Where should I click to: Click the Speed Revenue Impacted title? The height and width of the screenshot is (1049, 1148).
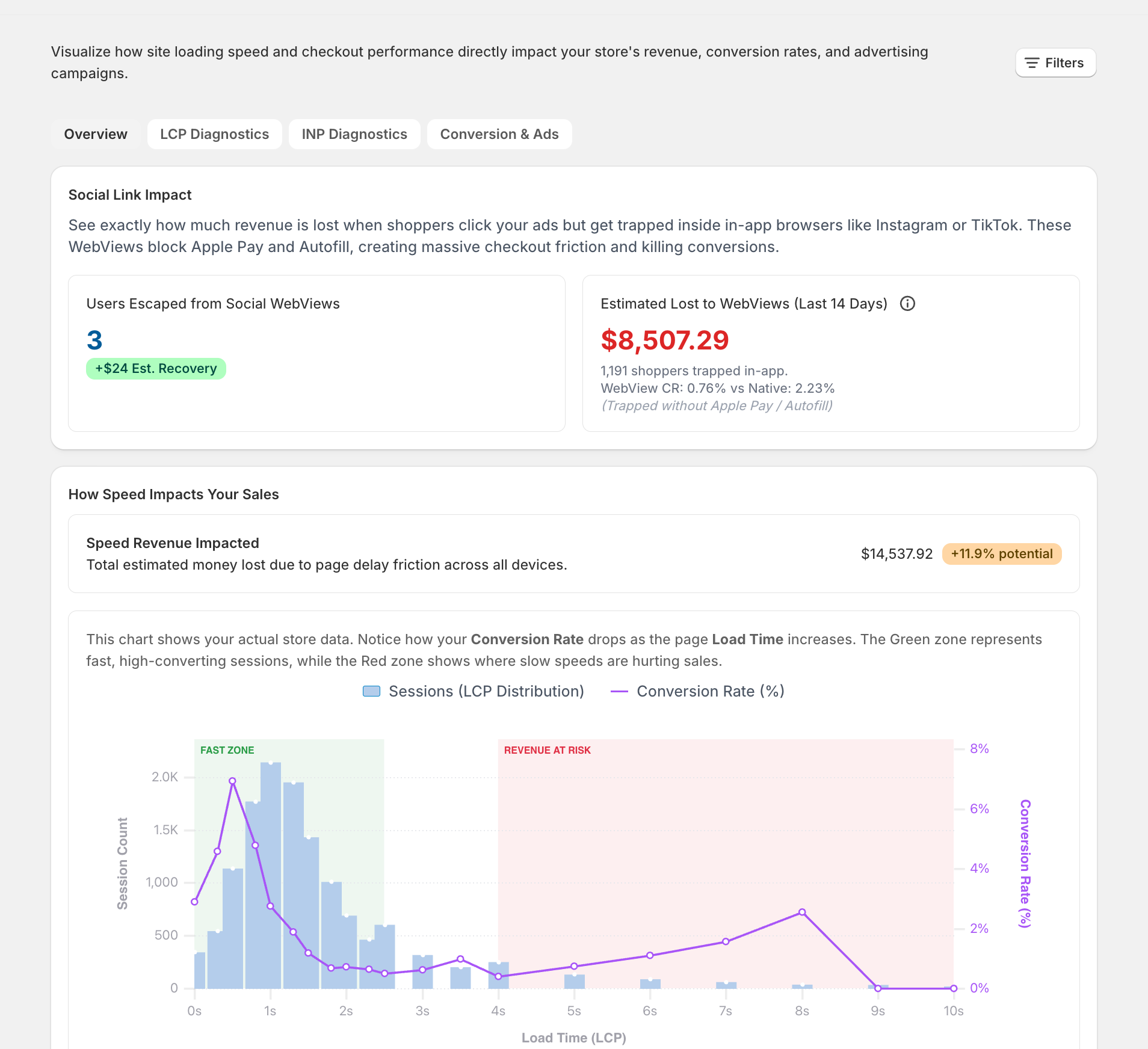(173, 543)
